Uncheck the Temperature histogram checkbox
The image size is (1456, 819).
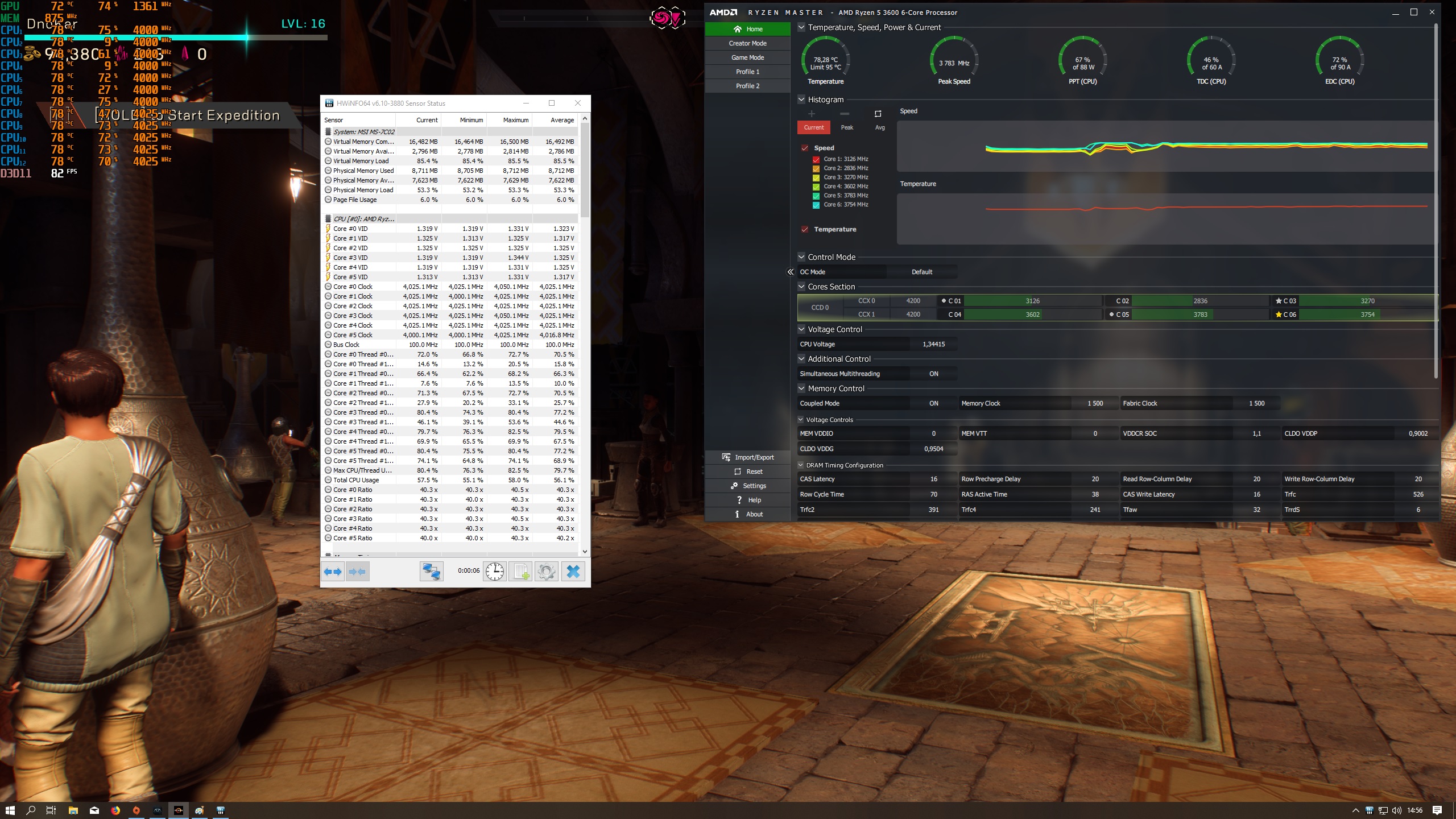coord(805,229)
